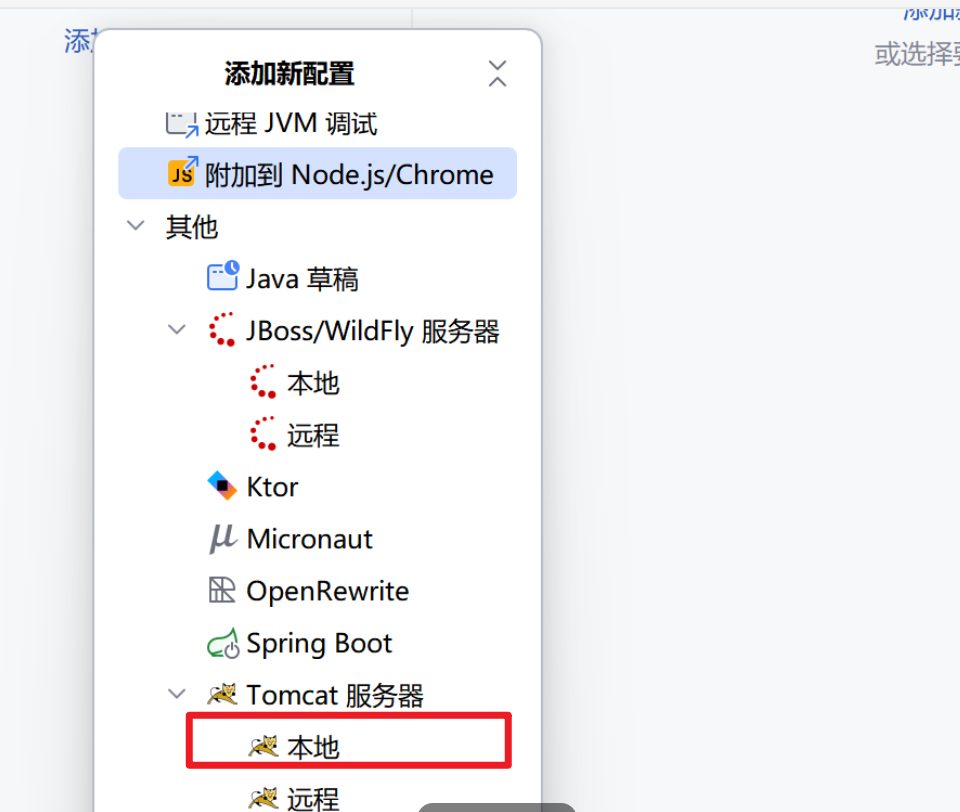Choose Java 草稿 configuration type

click(302, 279)
